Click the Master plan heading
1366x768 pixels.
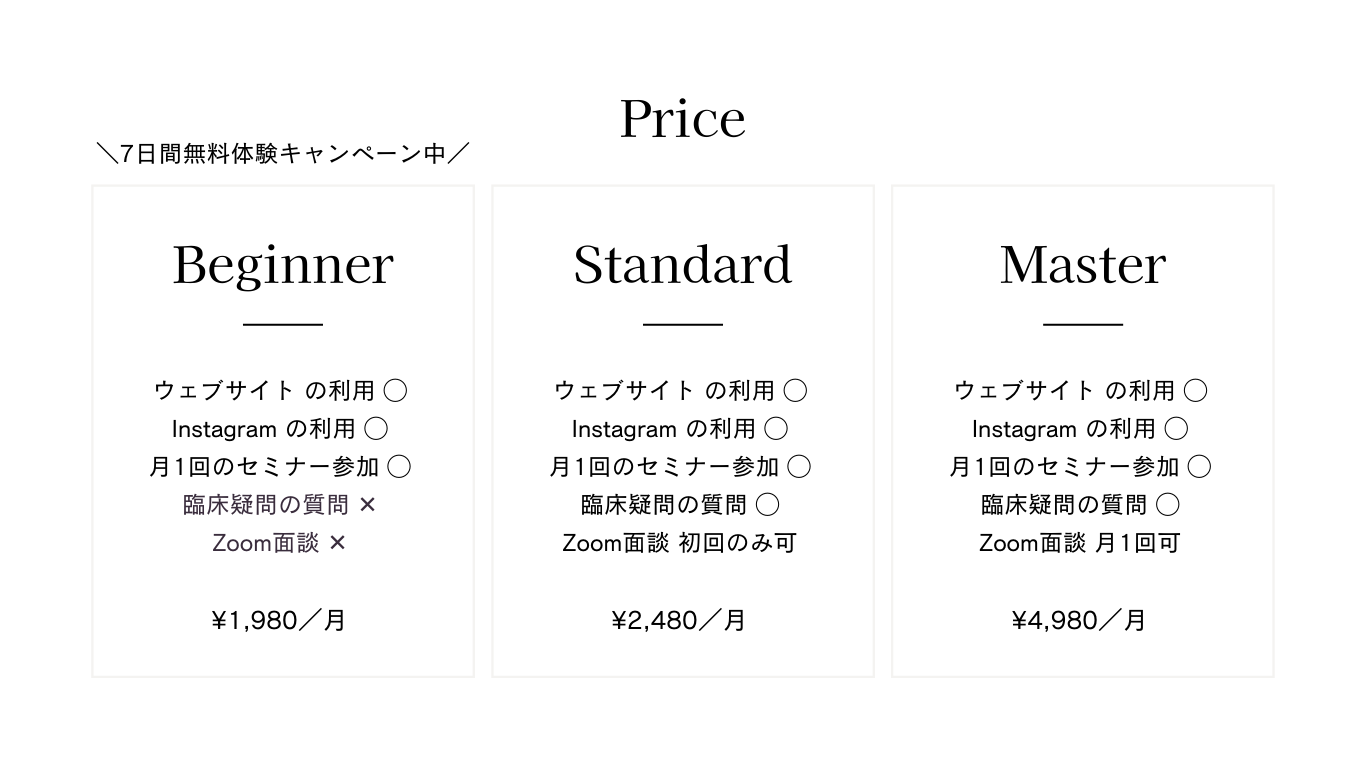[x=1083, y=265]
